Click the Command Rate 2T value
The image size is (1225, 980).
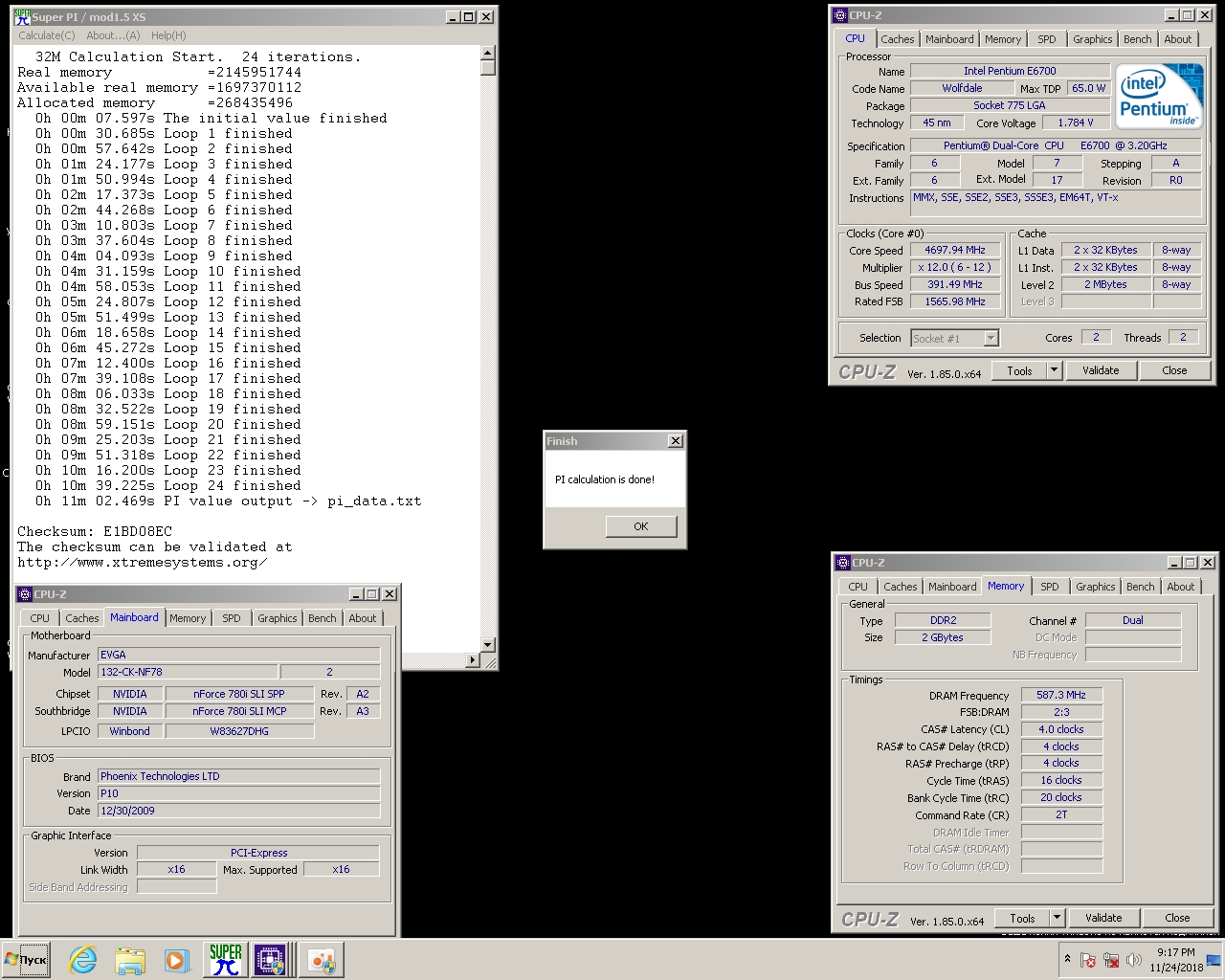pyautogui.click(x=1061, y=814)
